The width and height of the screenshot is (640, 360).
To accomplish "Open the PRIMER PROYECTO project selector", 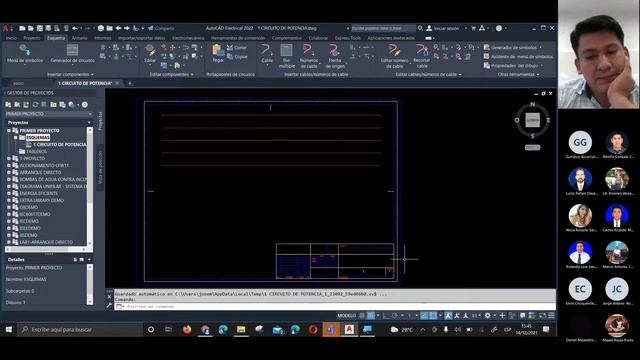I will coord(49,114).
